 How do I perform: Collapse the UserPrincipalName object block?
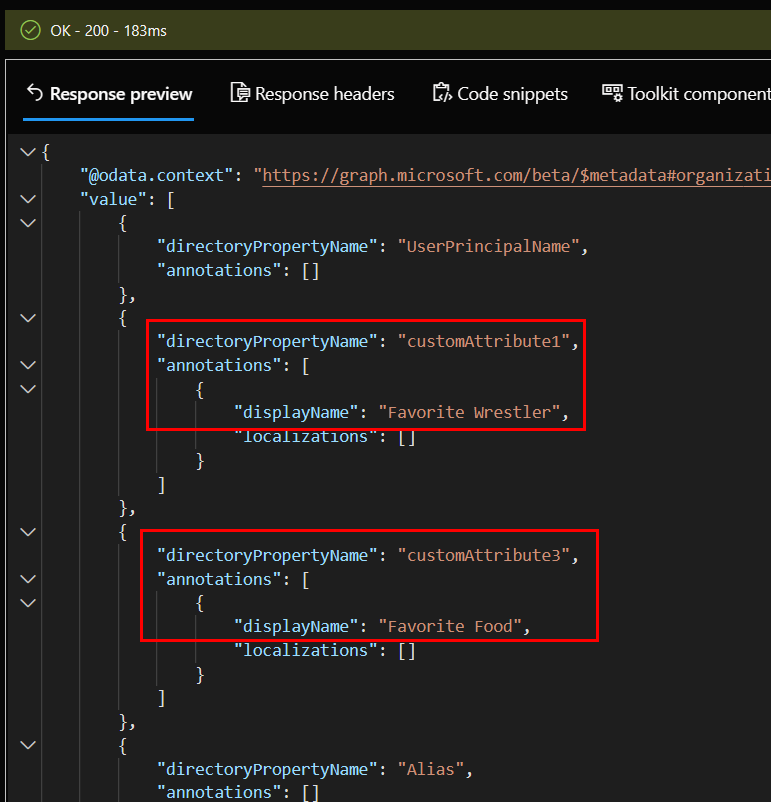[x=27, y=222]
